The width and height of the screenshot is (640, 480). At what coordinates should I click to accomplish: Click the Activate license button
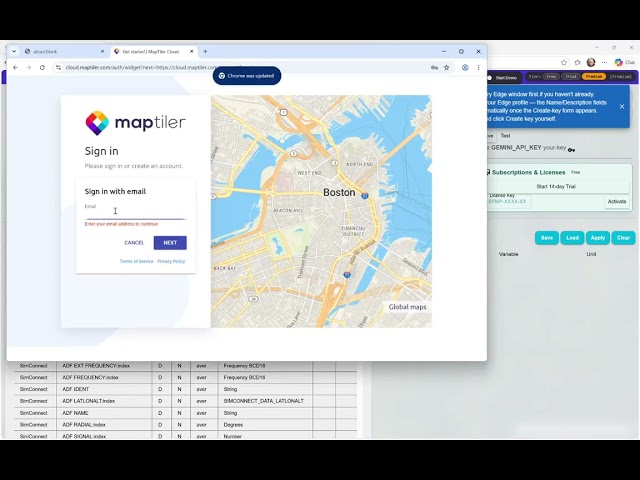tap(617, 202)
